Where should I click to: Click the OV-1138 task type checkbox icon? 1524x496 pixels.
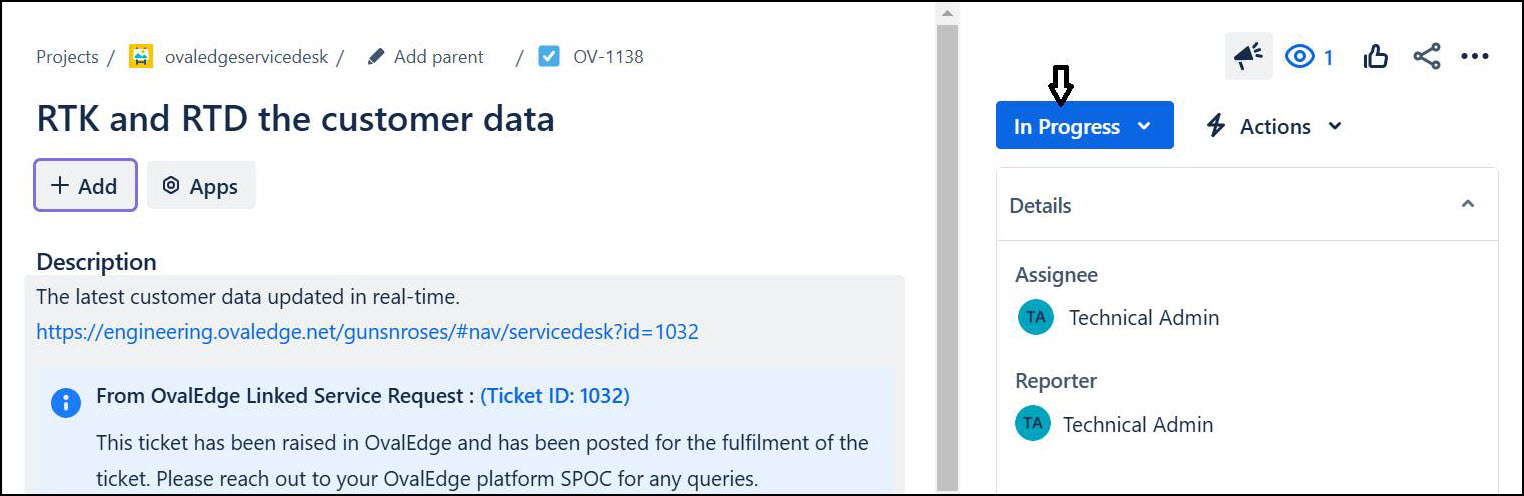pos(549,57)
